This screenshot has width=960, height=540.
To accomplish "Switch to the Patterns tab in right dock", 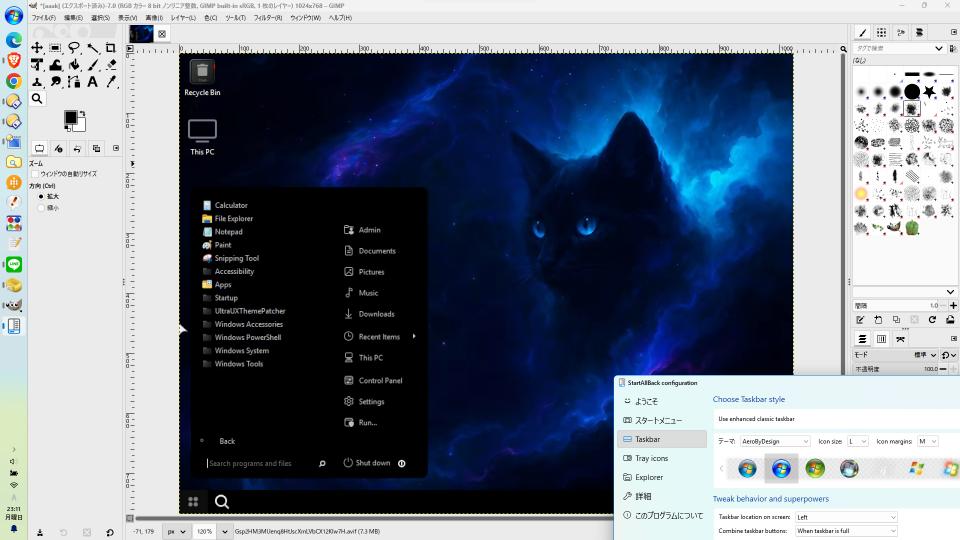I will click(x=881, y=32).
